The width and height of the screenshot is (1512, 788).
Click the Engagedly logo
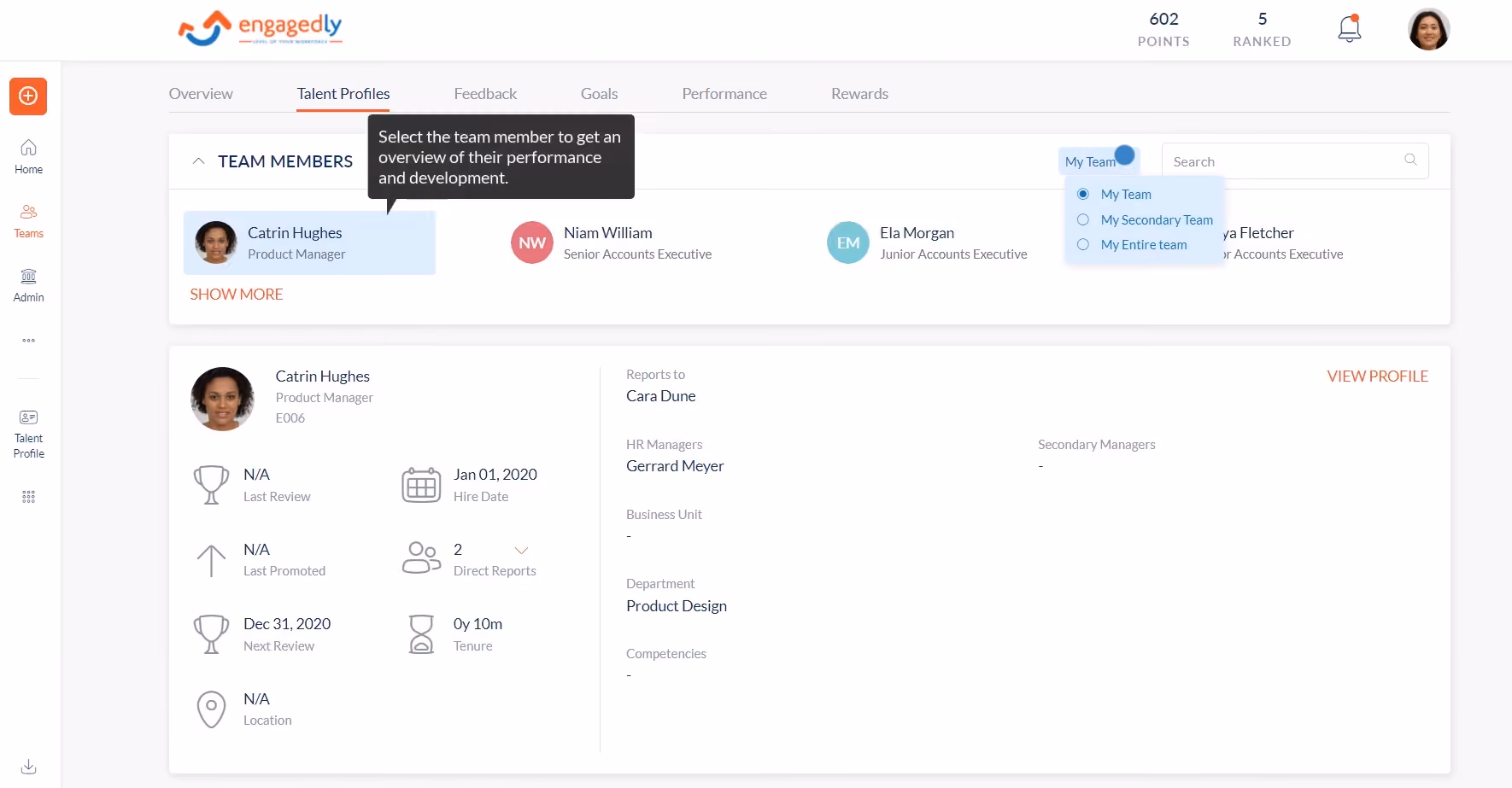click(x=260, y=28)
